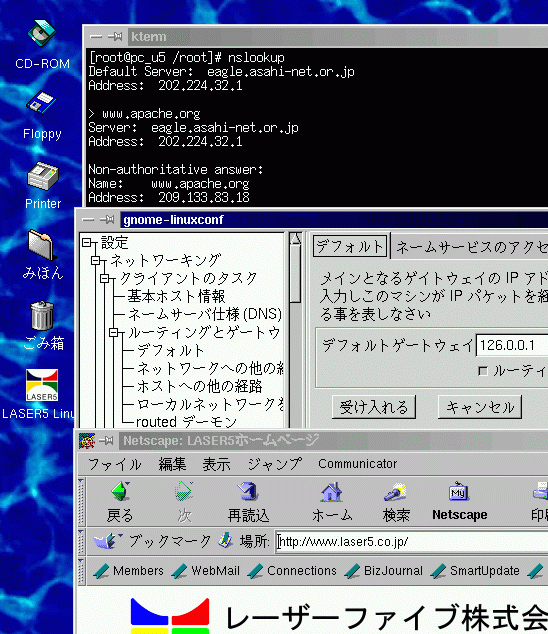This screenshot has height=634, width=548.
Task: Collapse the Netscape navigation toolbar handle
Action: (81, 502)
